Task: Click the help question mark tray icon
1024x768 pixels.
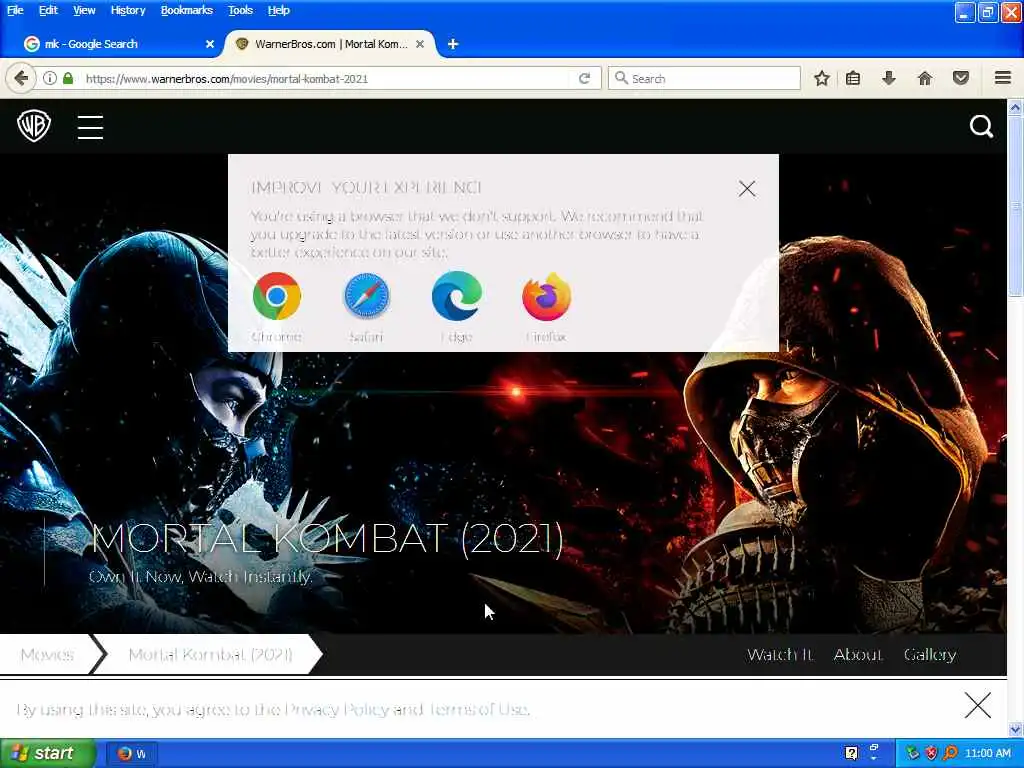Action: coord(851,753)
